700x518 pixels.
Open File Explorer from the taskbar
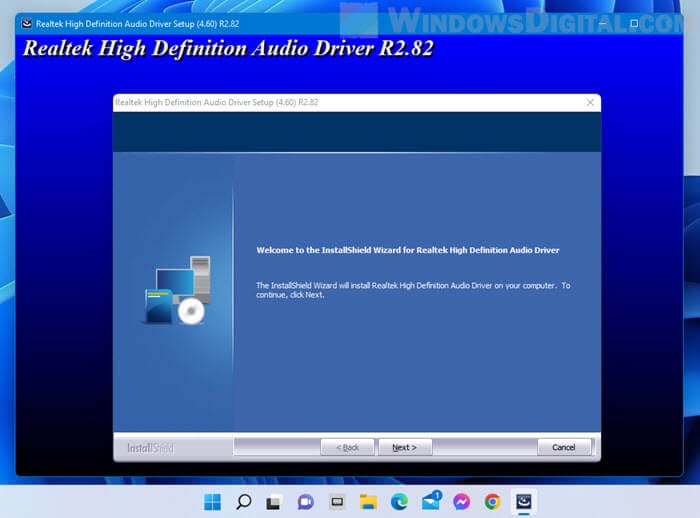[368, 502]
